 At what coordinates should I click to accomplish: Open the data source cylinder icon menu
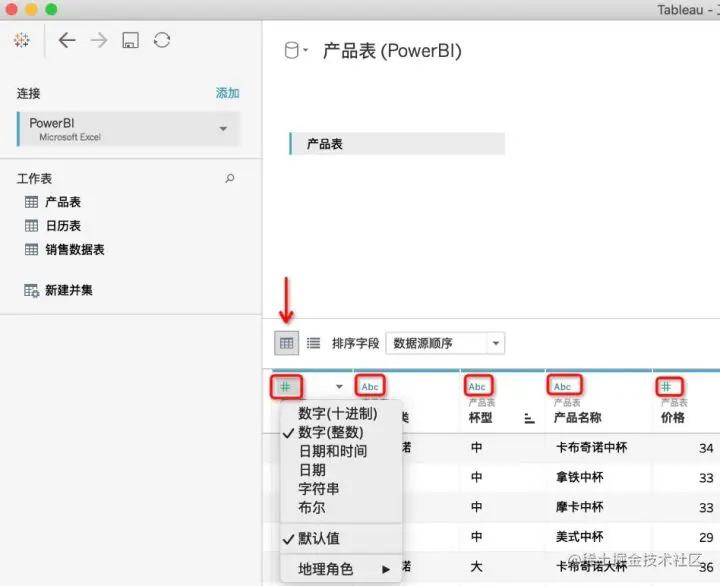296,51
